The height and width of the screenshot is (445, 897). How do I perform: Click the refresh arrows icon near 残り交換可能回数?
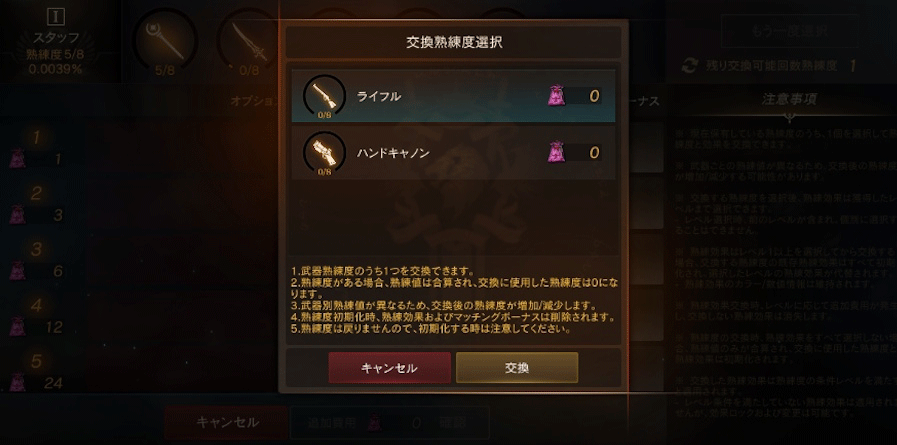point(689,66)
